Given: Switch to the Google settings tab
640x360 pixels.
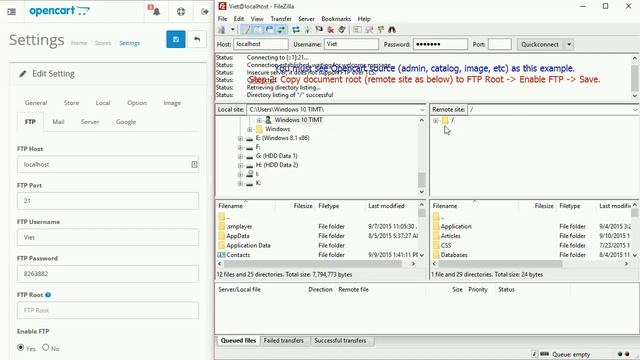Looking at the screenshot, I should [x=126, y=122].
